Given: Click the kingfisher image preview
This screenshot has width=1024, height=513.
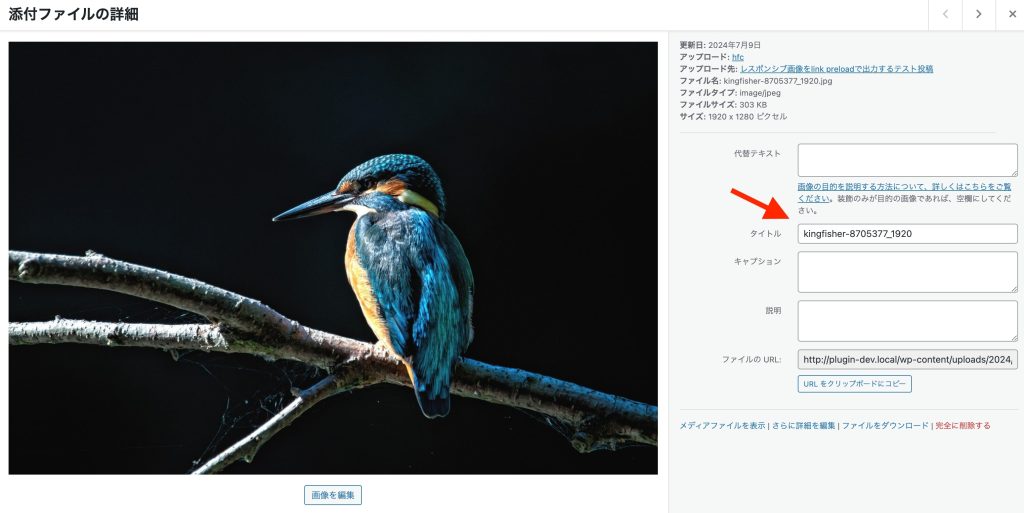Looking at the screenshot, I should point(333,258).
